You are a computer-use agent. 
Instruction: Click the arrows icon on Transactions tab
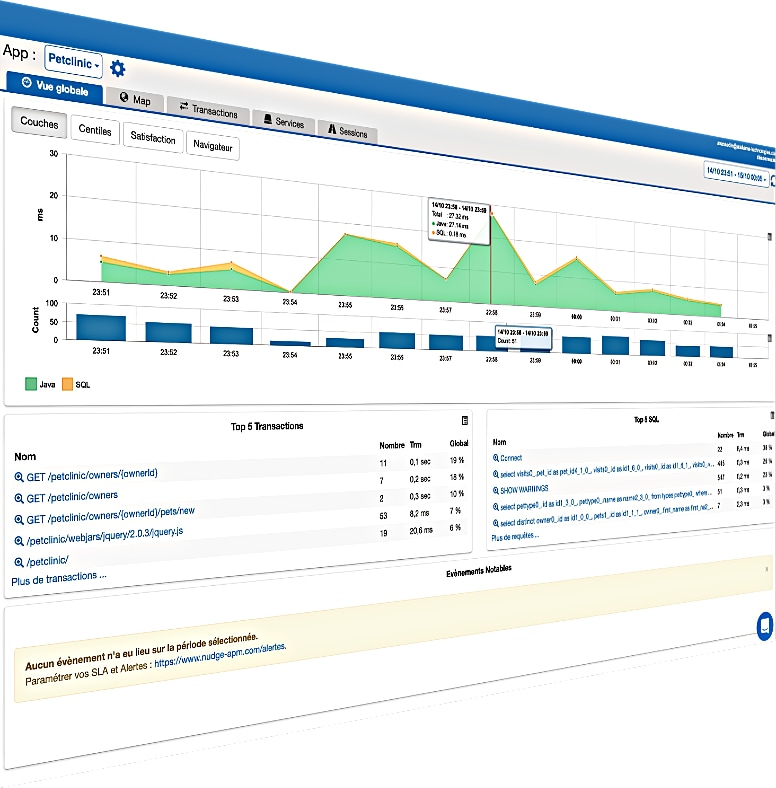[184, 106]
